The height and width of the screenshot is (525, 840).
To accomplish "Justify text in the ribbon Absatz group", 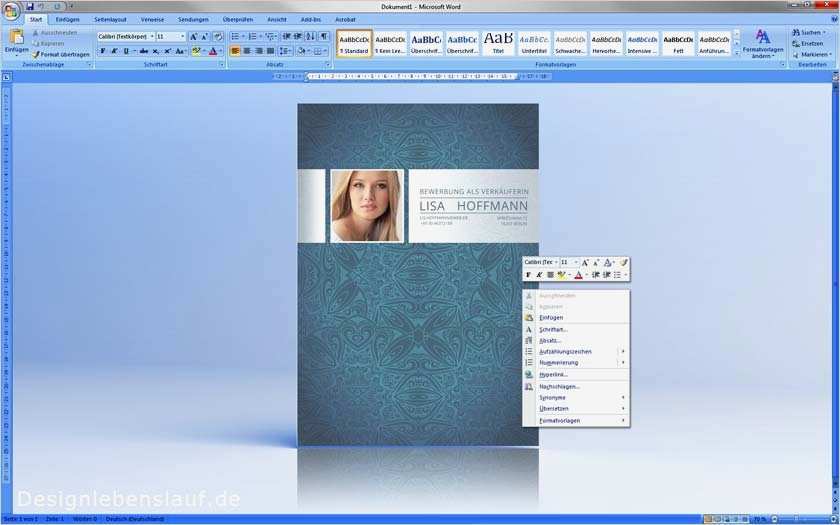I will tap(271, 51).
